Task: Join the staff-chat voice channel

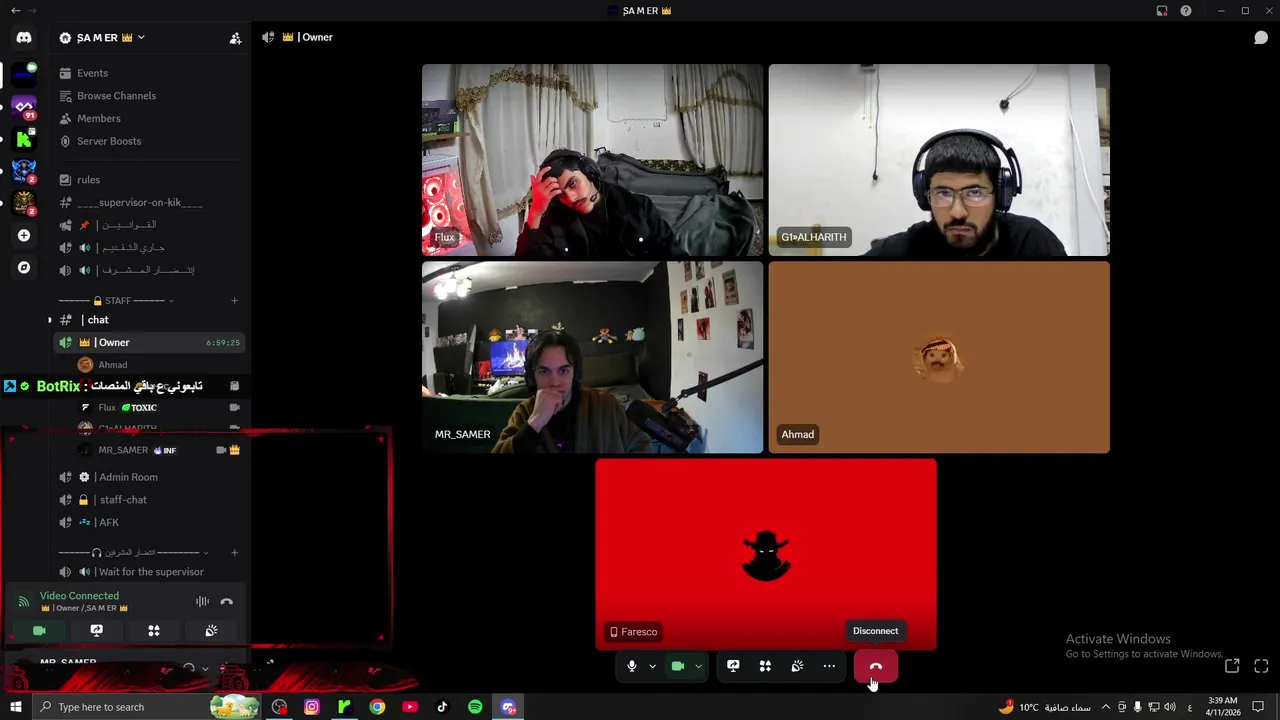Action: tap(150, 500)
